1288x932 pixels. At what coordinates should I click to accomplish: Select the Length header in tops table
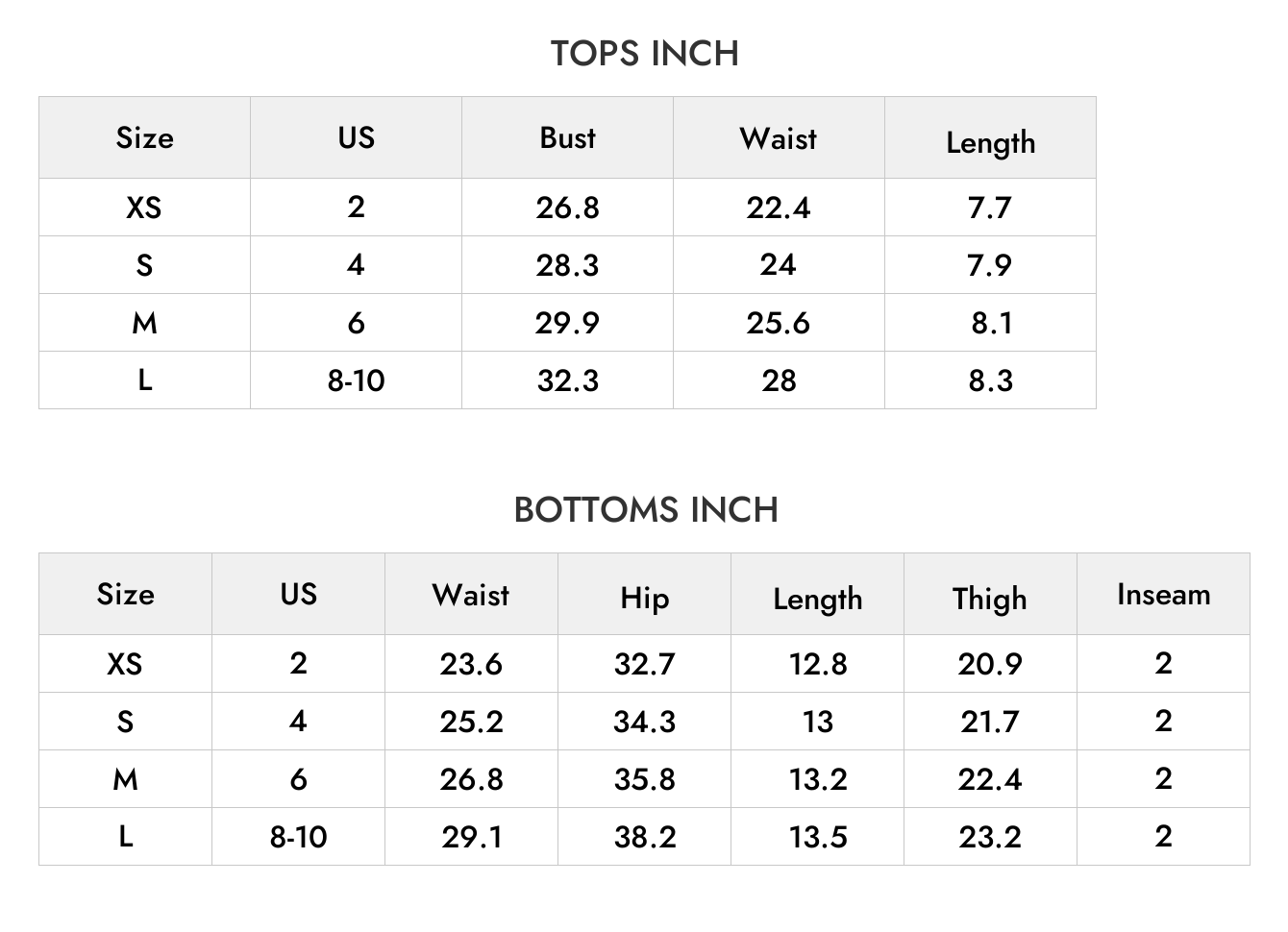(990, 142)
